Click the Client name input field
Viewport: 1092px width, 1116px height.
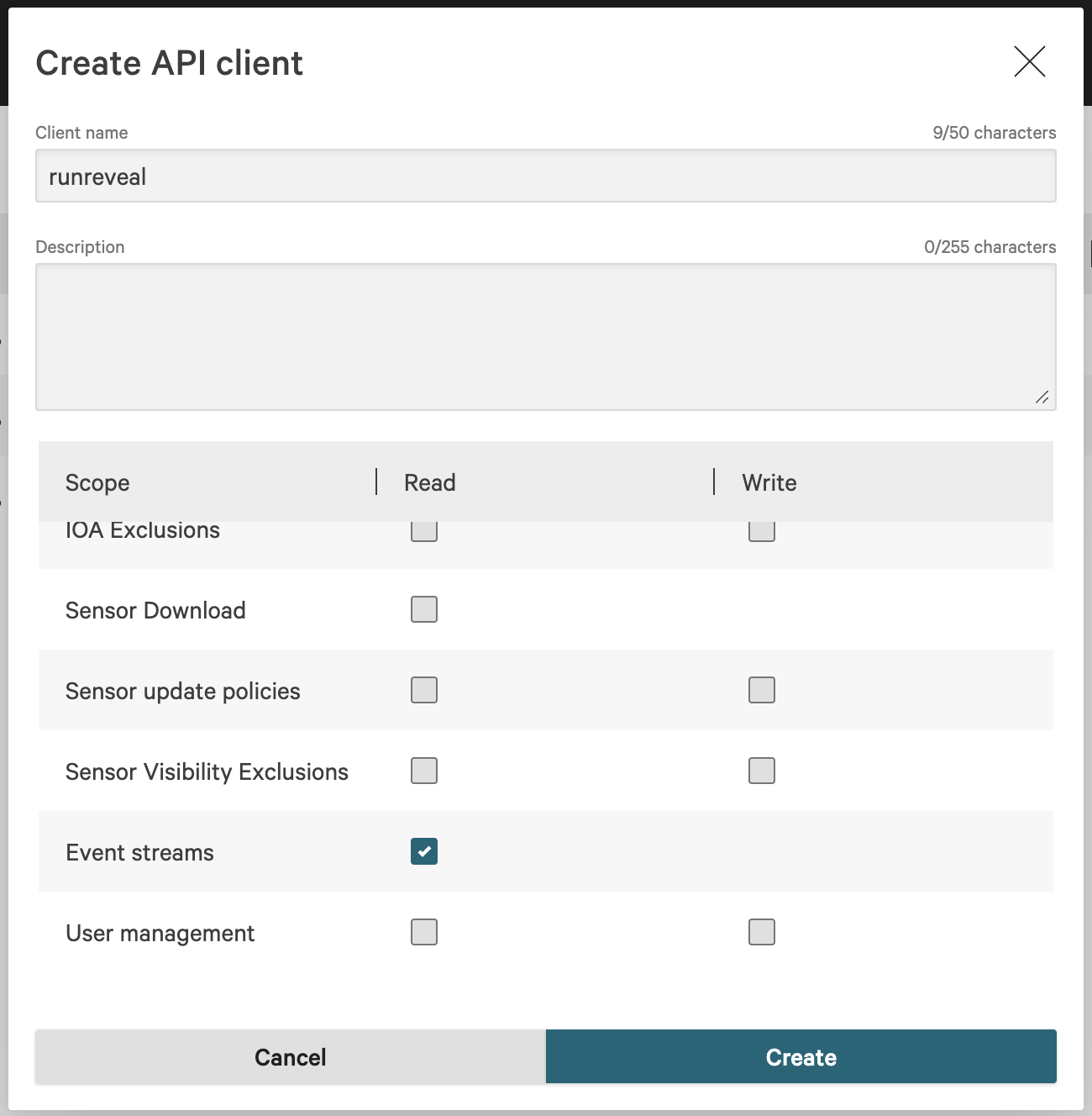pos(545,176)
